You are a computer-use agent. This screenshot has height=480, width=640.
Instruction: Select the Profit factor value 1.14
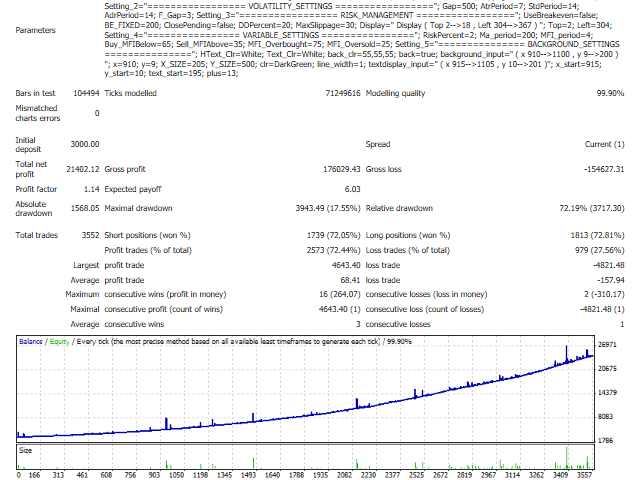90,189
